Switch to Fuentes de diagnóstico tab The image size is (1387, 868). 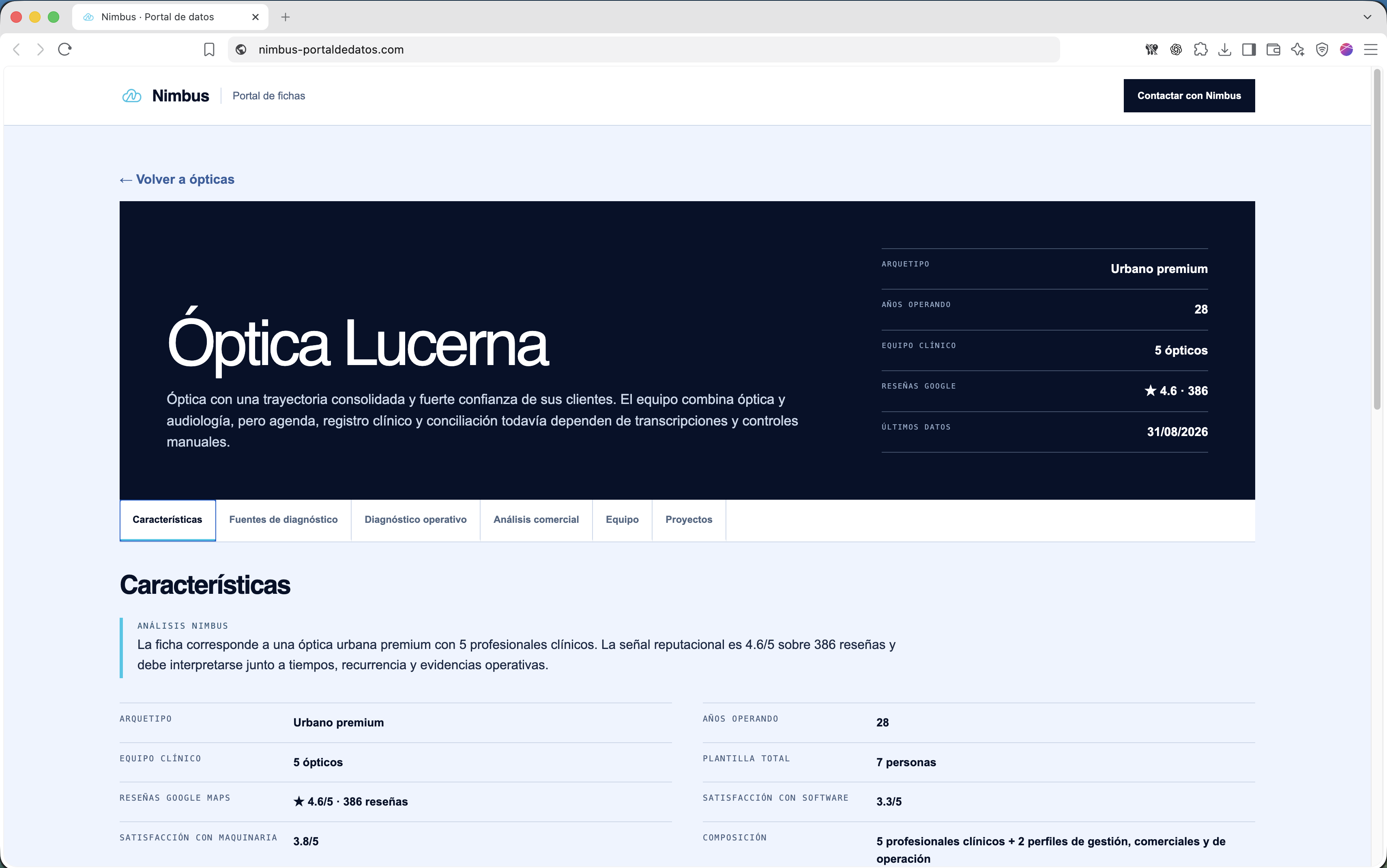coord(283,520)
